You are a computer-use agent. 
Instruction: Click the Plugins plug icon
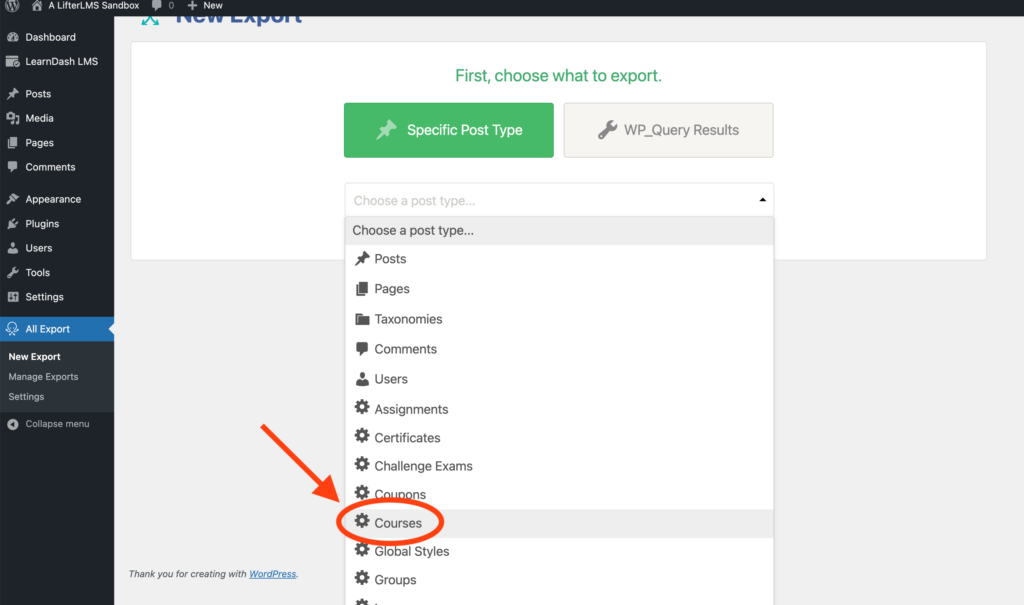pos(12,223)
